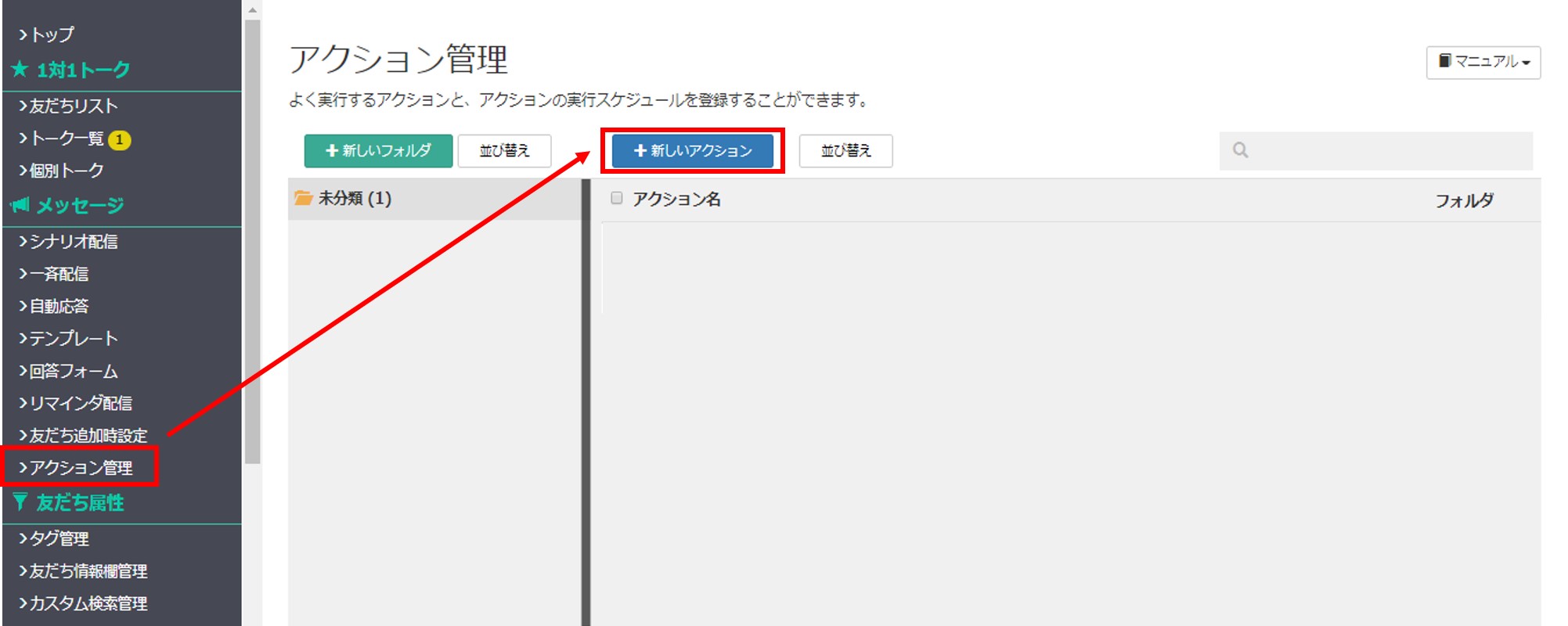Click the メッセージ section header

(80, 205)
